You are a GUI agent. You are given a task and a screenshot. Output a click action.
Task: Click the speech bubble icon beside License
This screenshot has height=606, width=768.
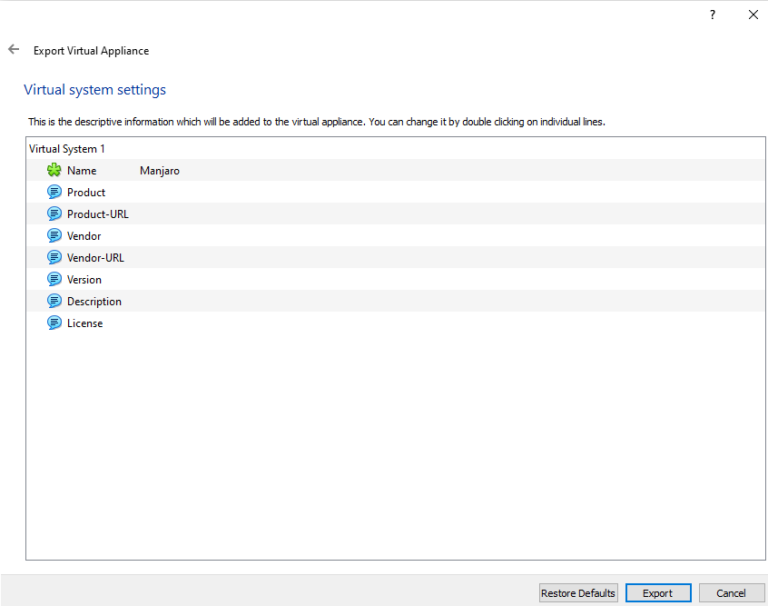tap(54, 323)
